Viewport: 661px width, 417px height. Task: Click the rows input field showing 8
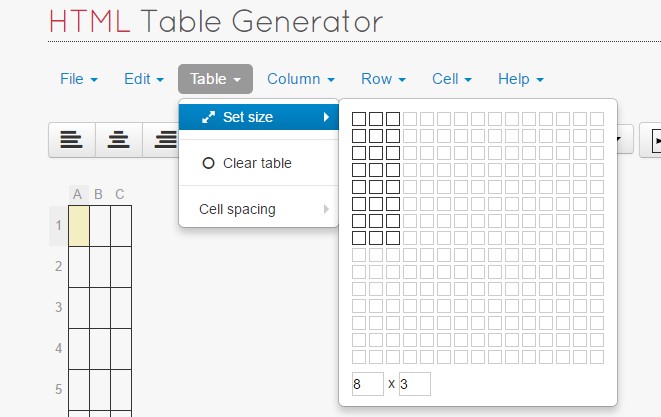point(367,384)
